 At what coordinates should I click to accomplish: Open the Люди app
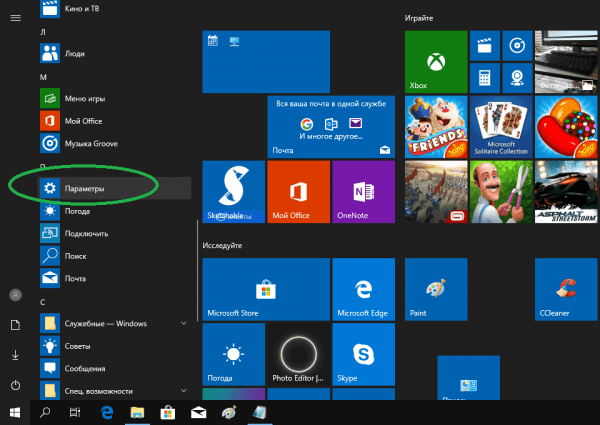tap(115, 54)
